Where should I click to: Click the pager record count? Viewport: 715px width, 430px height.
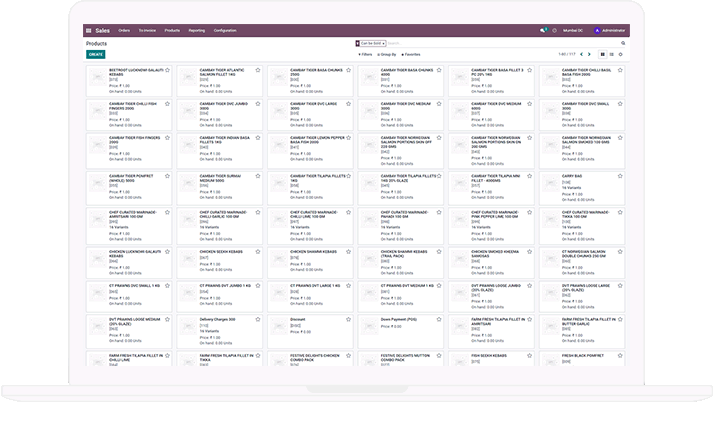point(567,54)
